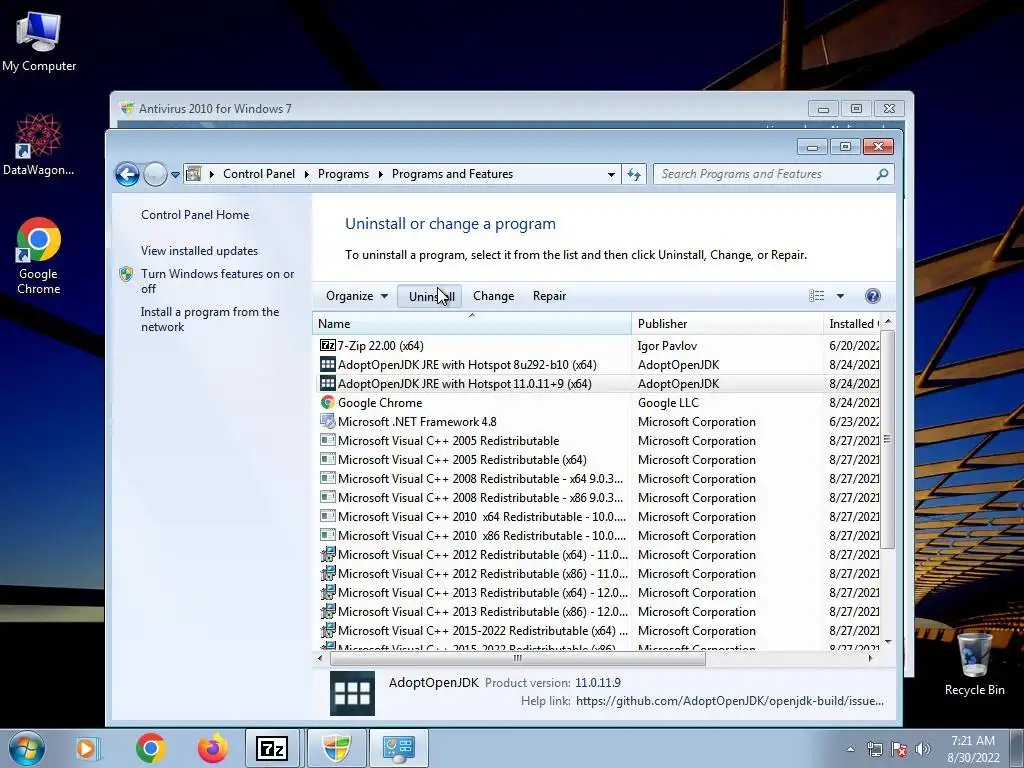Image resolution: width=1024 pixels, height=768 pixels.
Task: Open View installed updates link
Action: [x=199, y=251]
